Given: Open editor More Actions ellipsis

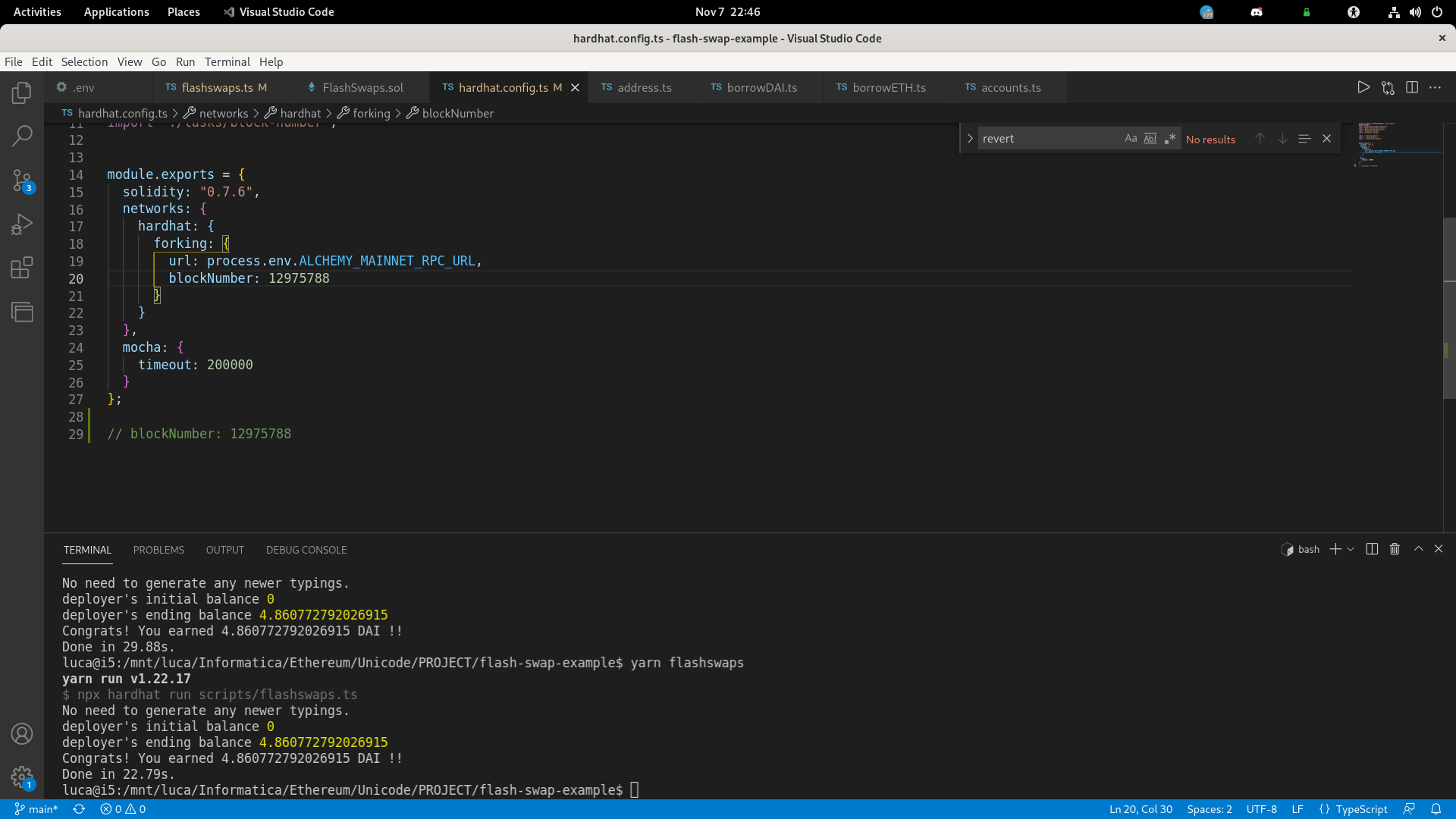Looking at the screenshot, I should click(x=1435, y=87).
